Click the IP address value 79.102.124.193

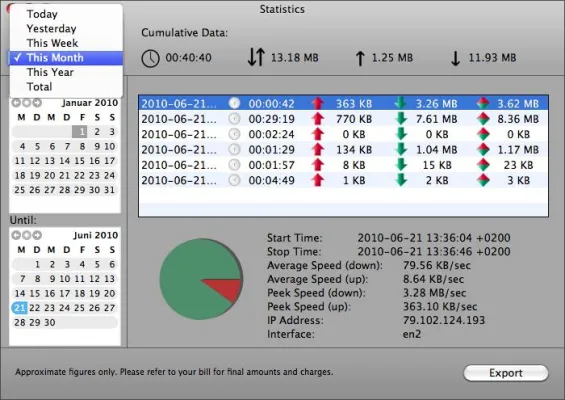(444, 320)
